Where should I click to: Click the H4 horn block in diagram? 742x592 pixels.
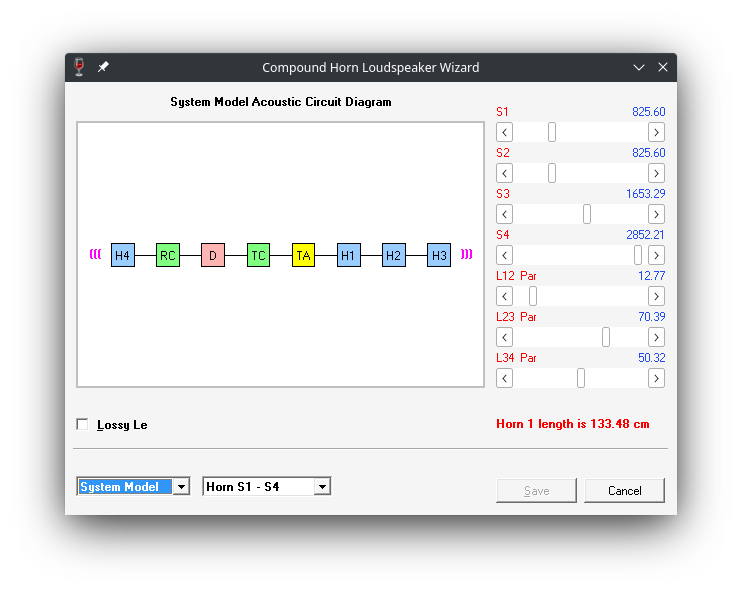tap(123, 255)
